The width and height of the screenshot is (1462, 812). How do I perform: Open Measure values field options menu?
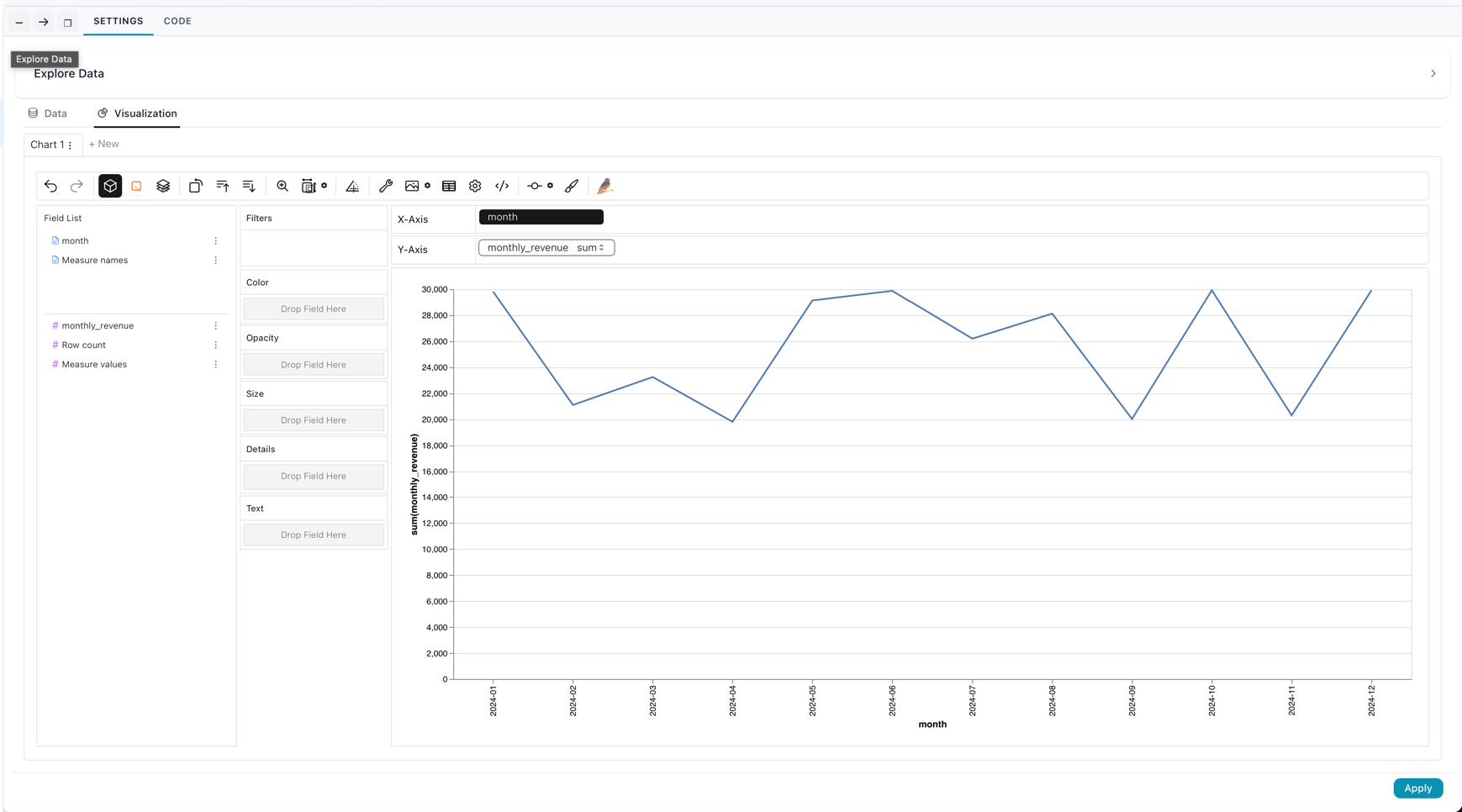[x=216, y=365]
